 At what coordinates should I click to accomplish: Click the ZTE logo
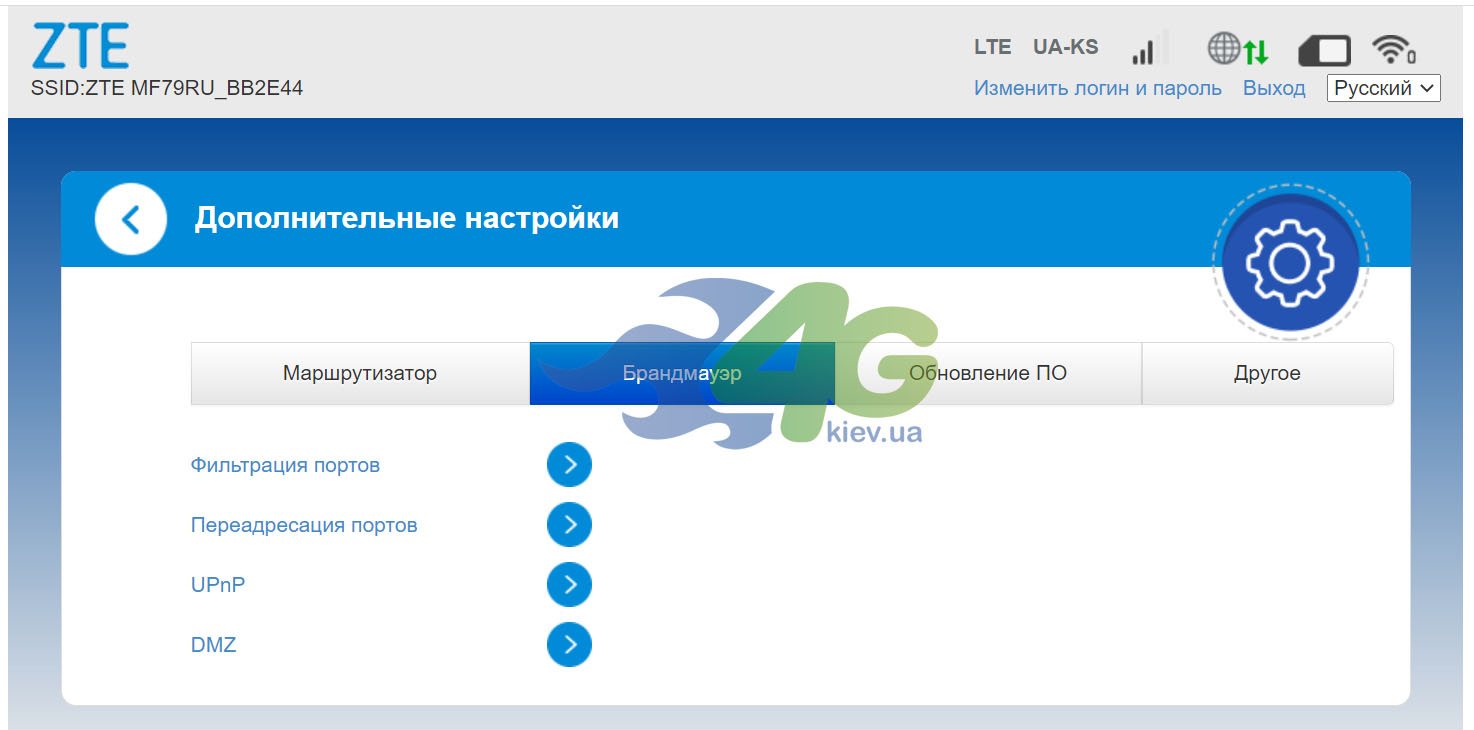[x=81, y=46]
